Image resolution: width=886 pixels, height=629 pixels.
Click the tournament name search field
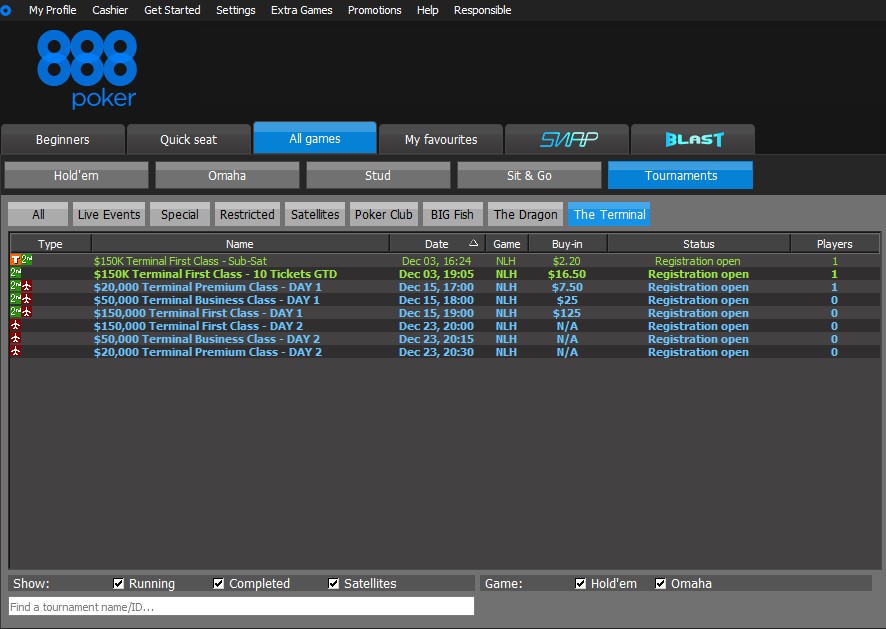point(241,606)
